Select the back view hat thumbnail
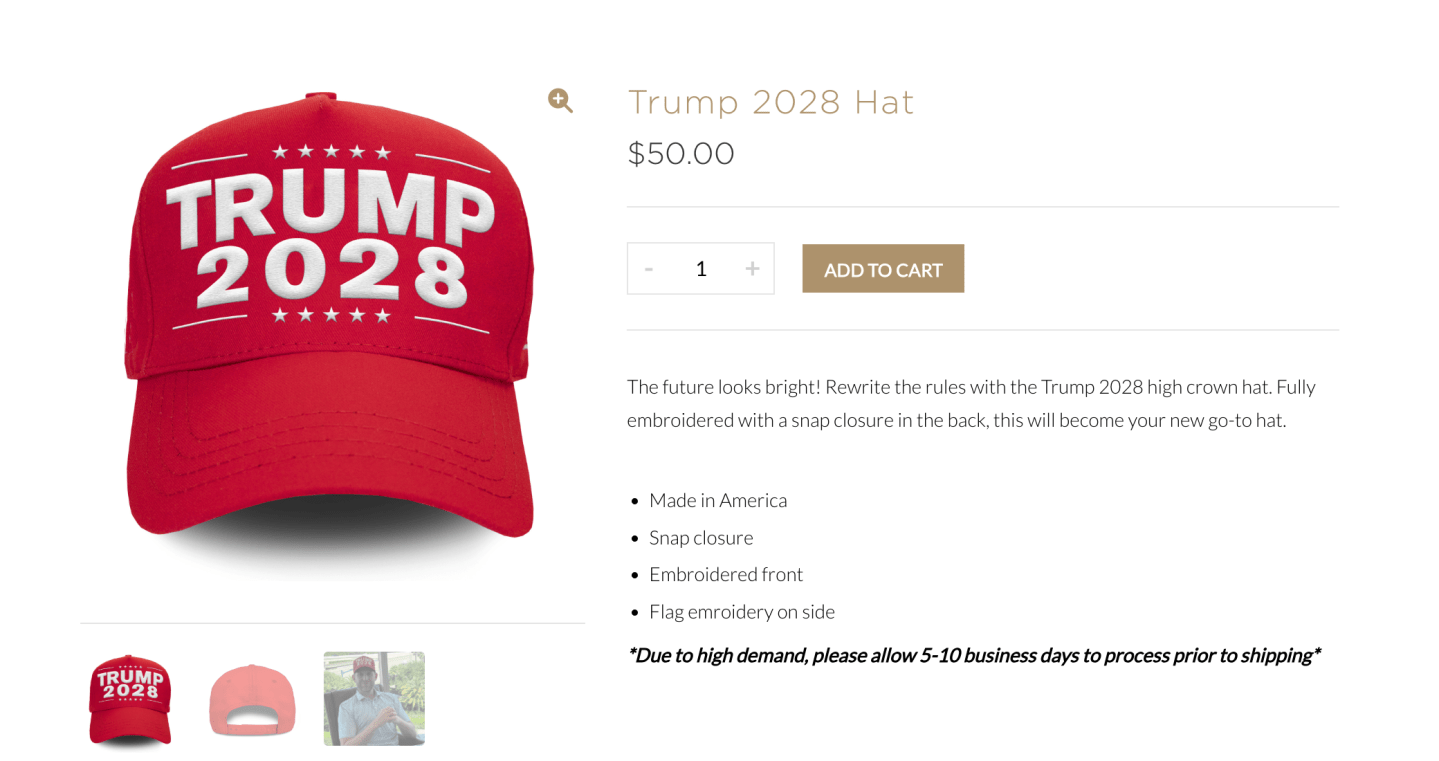1439x761 pixels. [x=252, y=699]
